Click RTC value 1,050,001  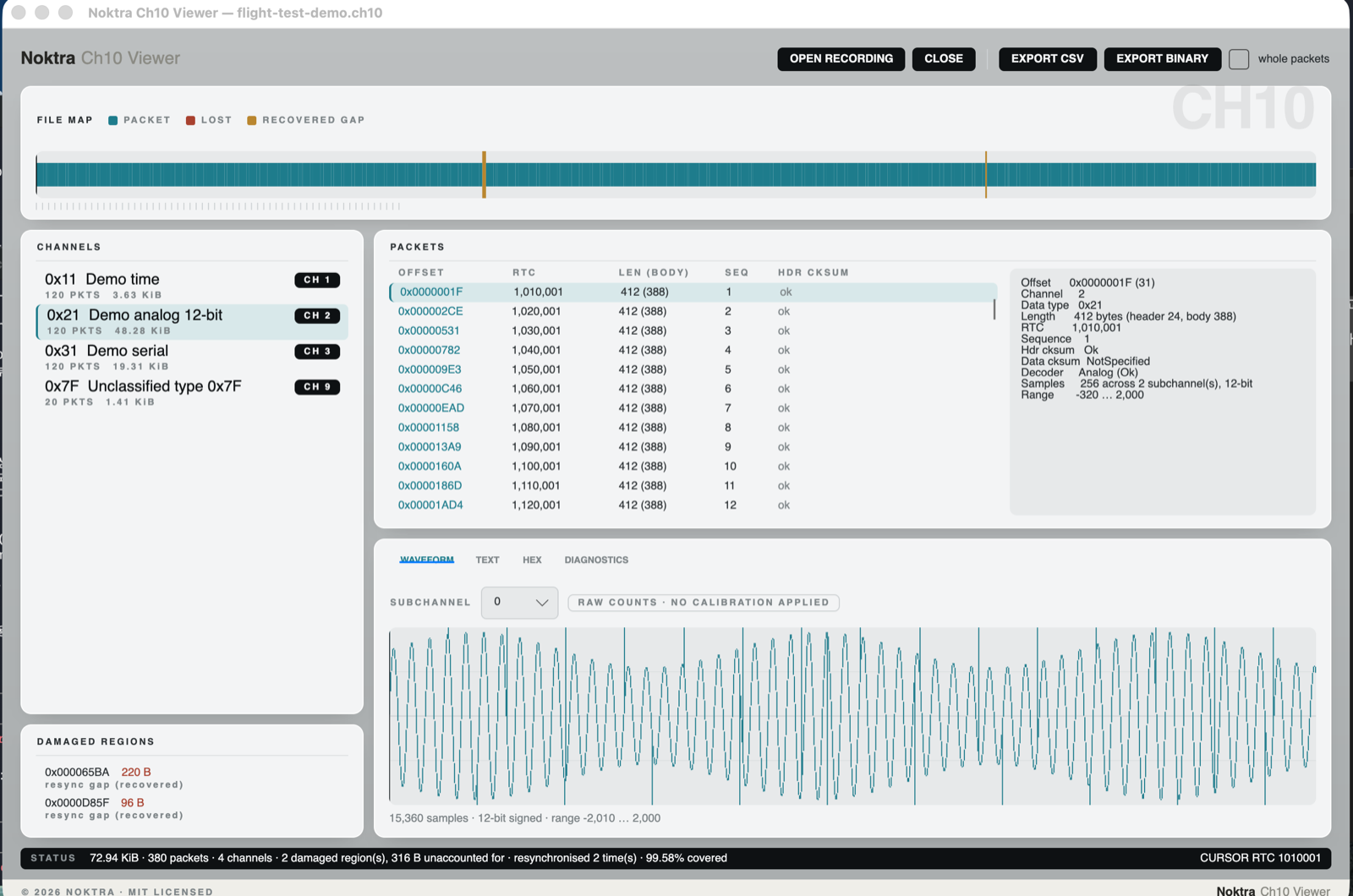pos(536,369)
